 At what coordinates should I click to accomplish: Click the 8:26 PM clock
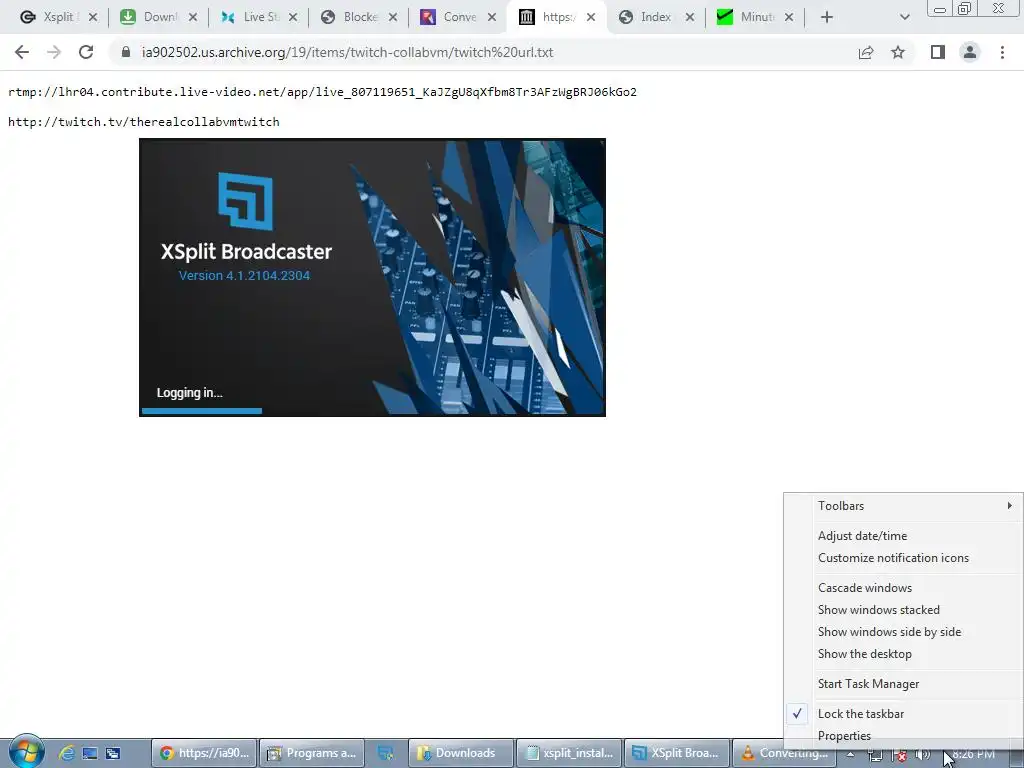pyautogui.click(x=974, y=754)
